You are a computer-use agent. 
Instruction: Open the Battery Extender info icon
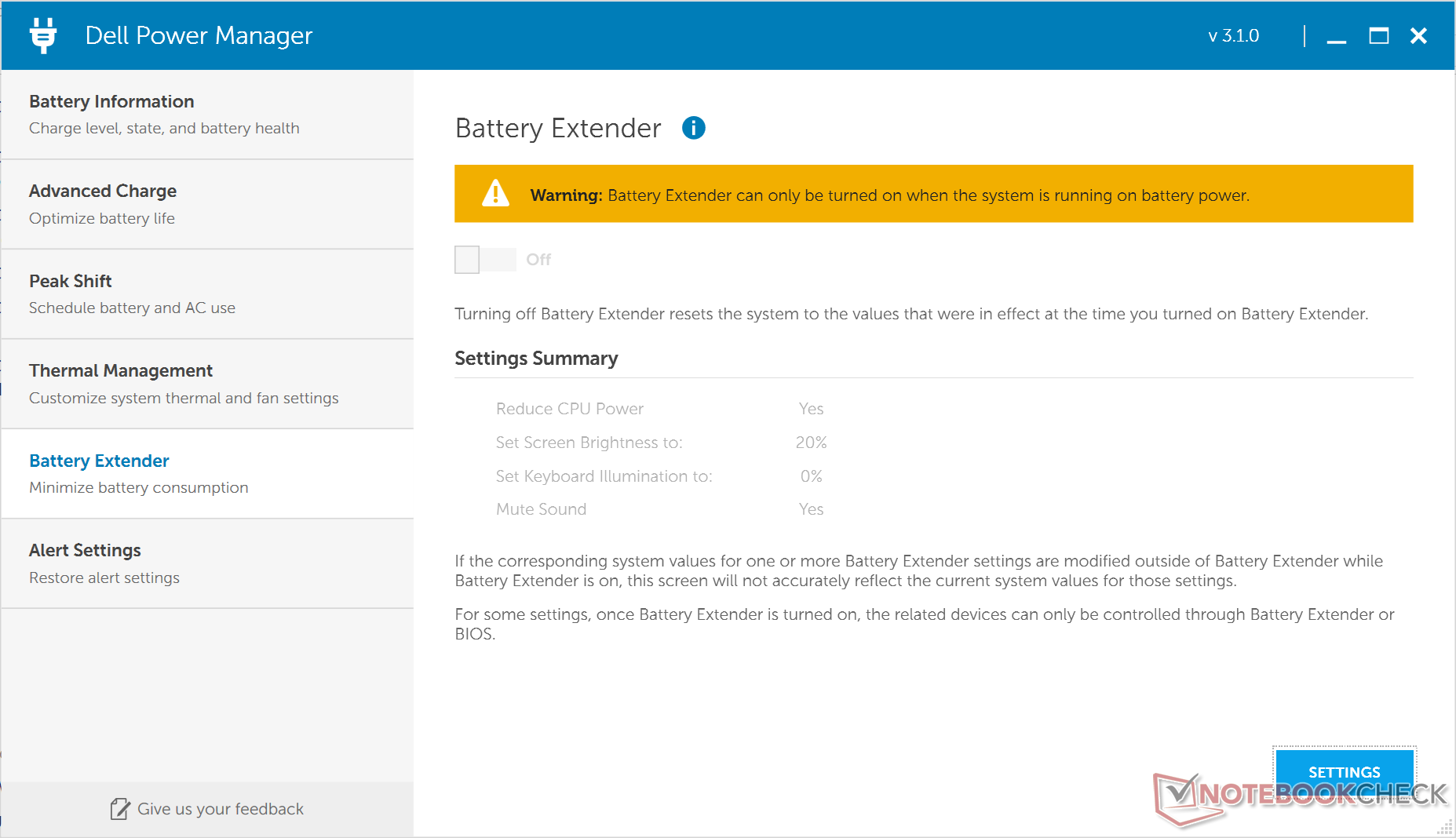point(693,128)
